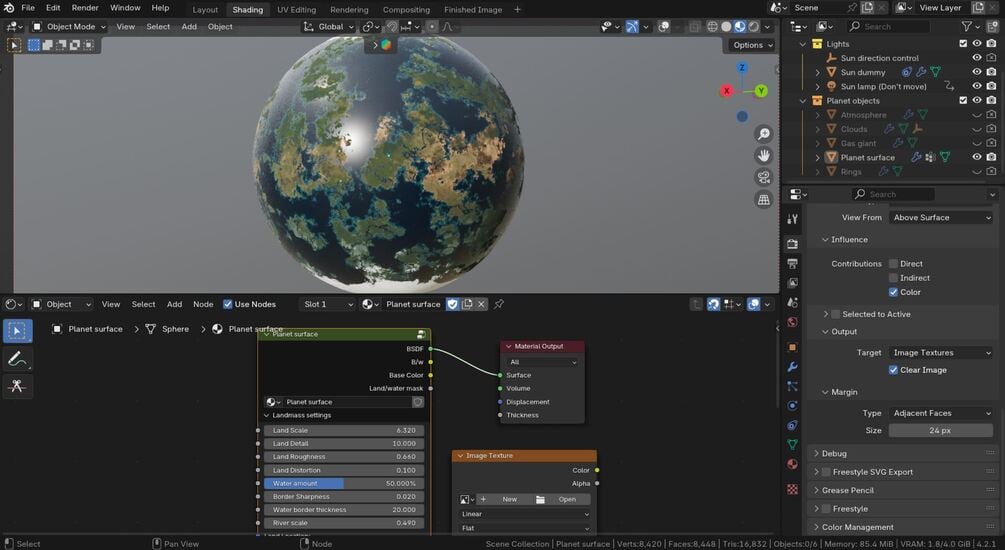Click the fake user shield icon
Image resolution: width=1005 pixels, height=550 pixels.
453,304
